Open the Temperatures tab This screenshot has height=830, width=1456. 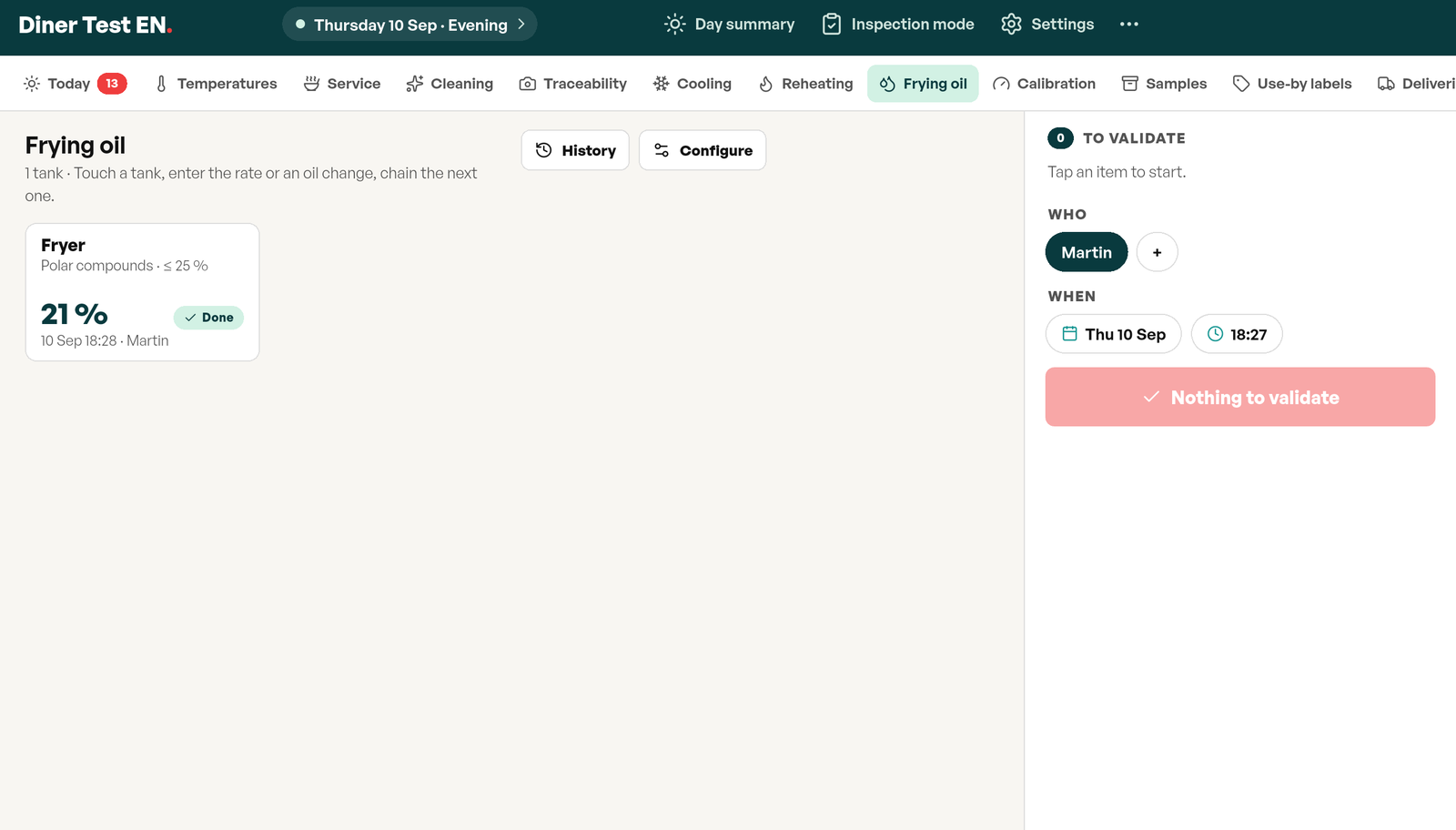[216, 84]
